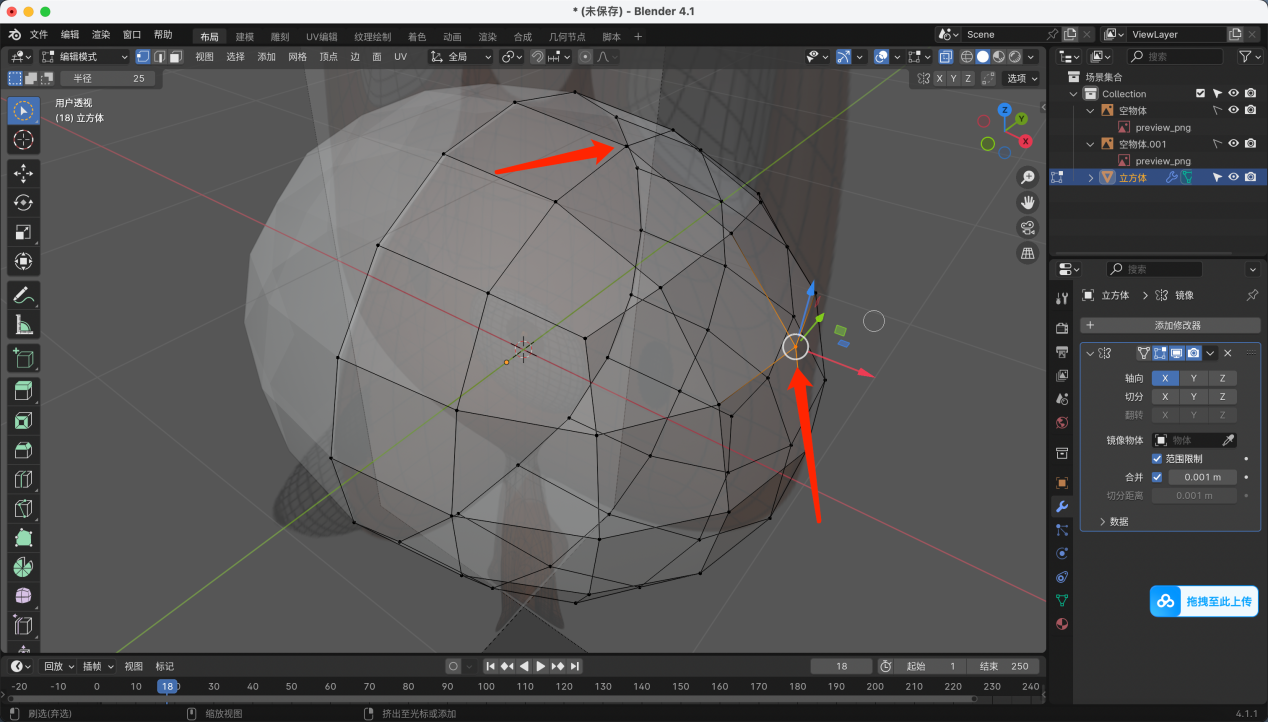1268x722 pixels.
Task: Toggle the 合并 merge checkbox
Action: [x=1157, y=477]
